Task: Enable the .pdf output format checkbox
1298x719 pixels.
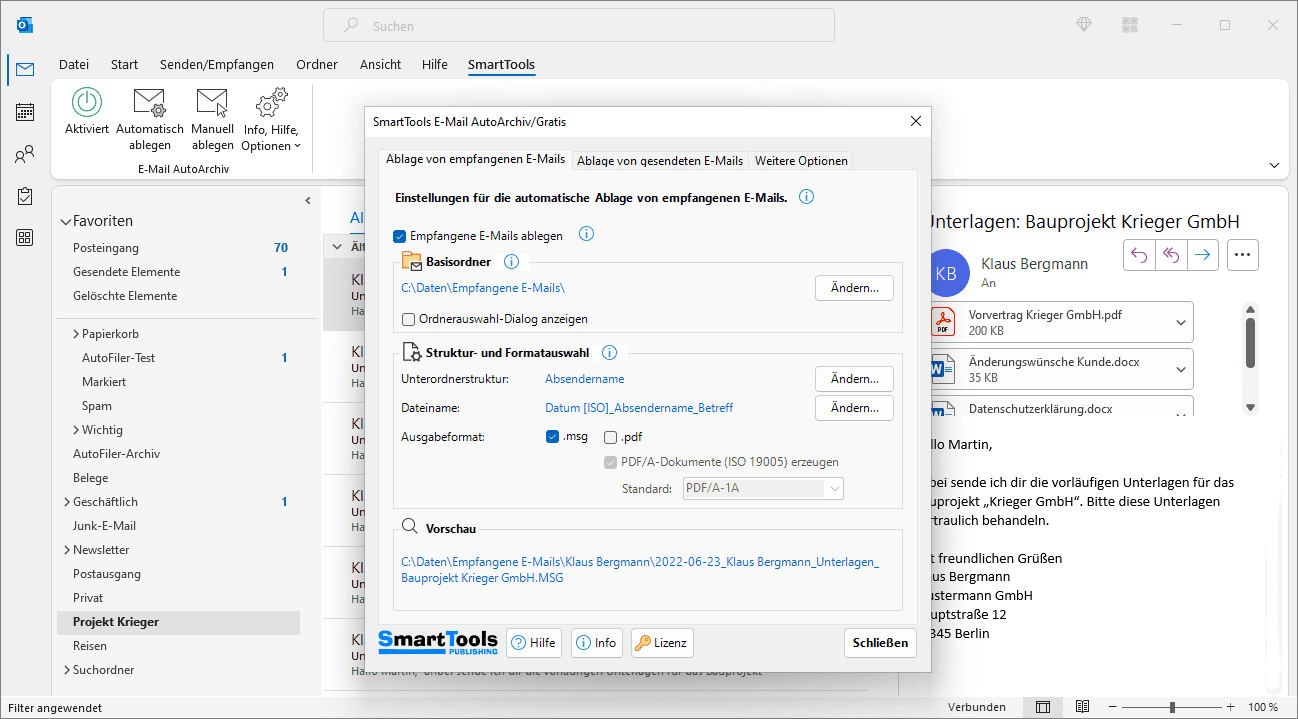Action: point(610,437)
